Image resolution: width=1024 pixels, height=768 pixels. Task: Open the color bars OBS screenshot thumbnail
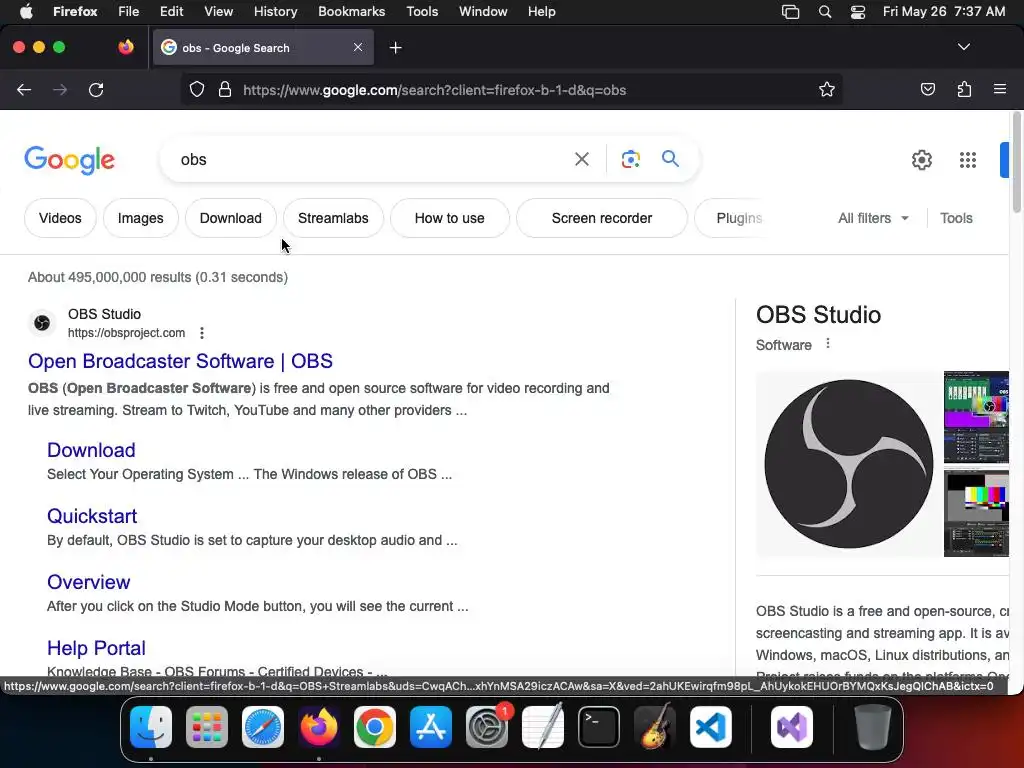(976, 513)
